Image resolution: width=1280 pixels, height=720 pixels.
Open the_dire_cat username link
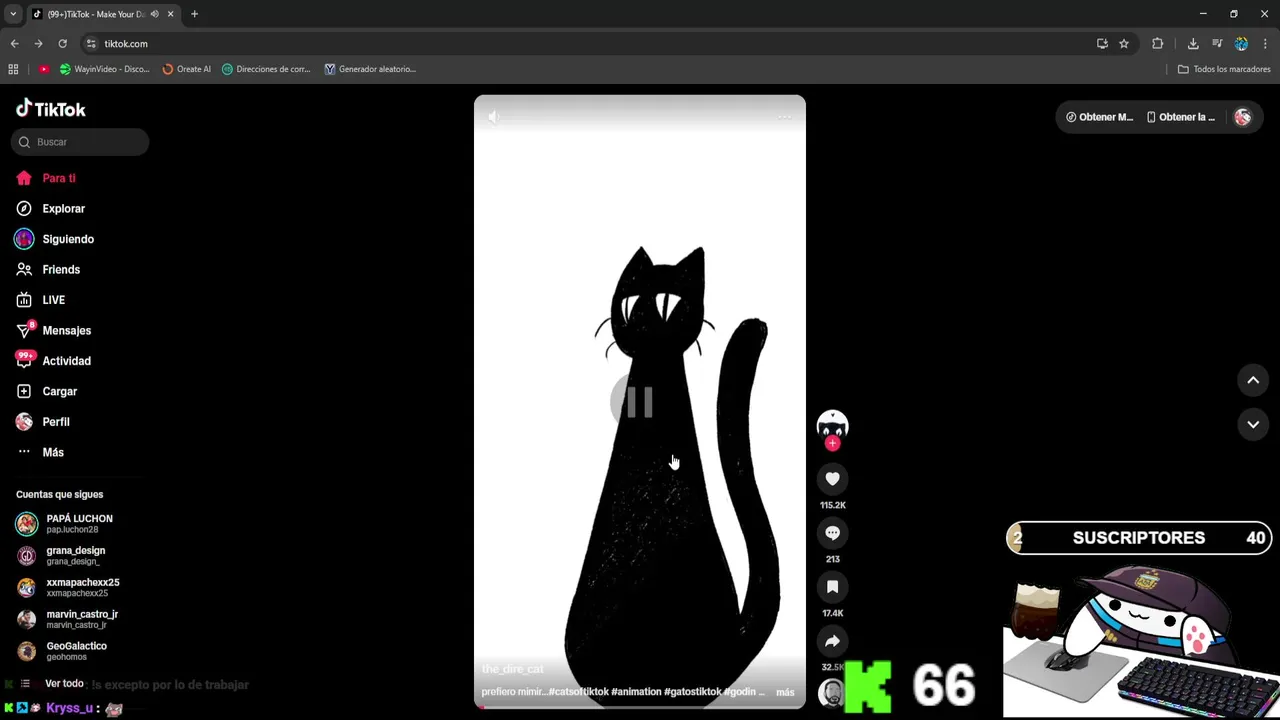[513, 669]
